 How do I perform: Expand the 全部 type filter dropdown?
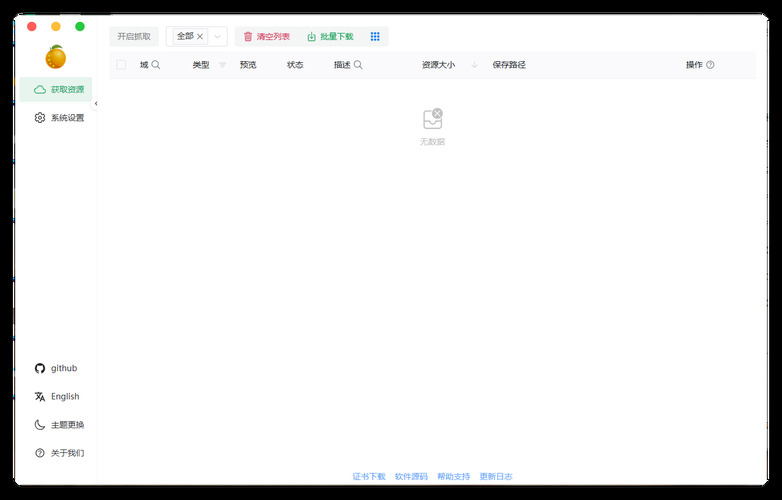[218, 36]
